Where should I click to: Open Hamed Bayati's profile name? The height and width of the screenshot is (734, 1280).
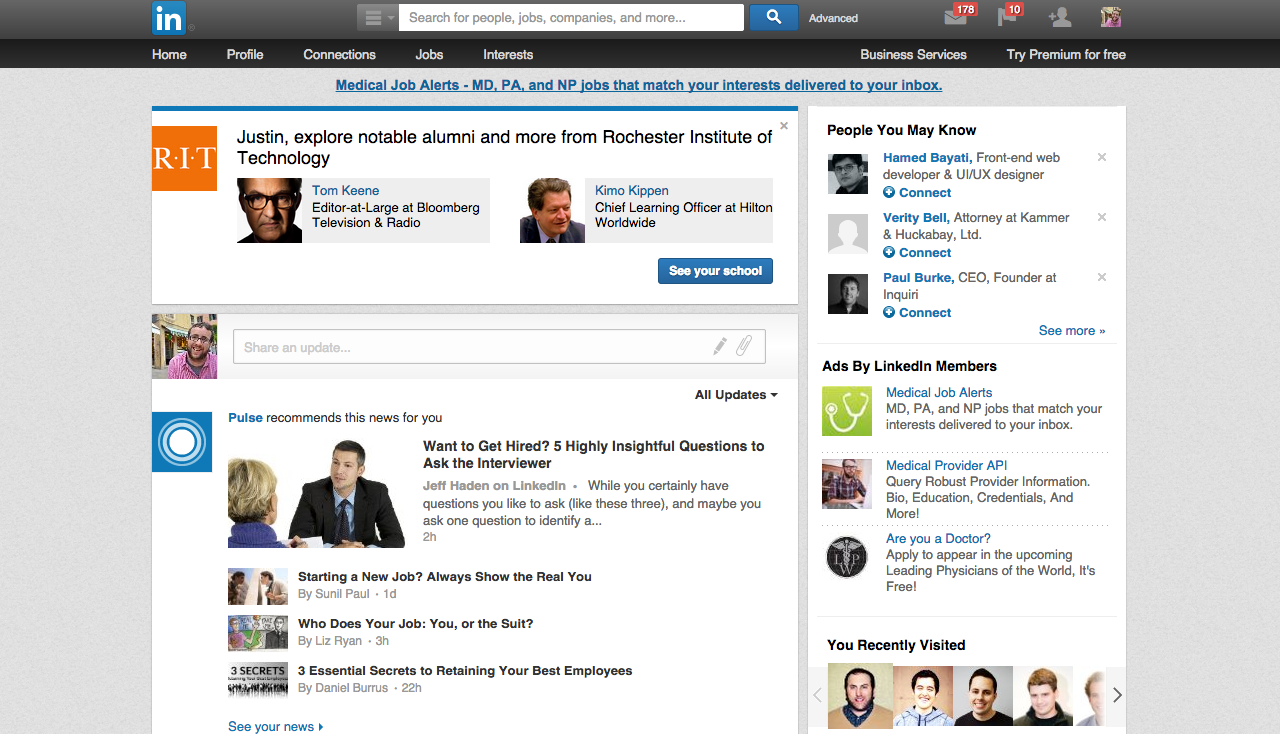click(926, 157)
